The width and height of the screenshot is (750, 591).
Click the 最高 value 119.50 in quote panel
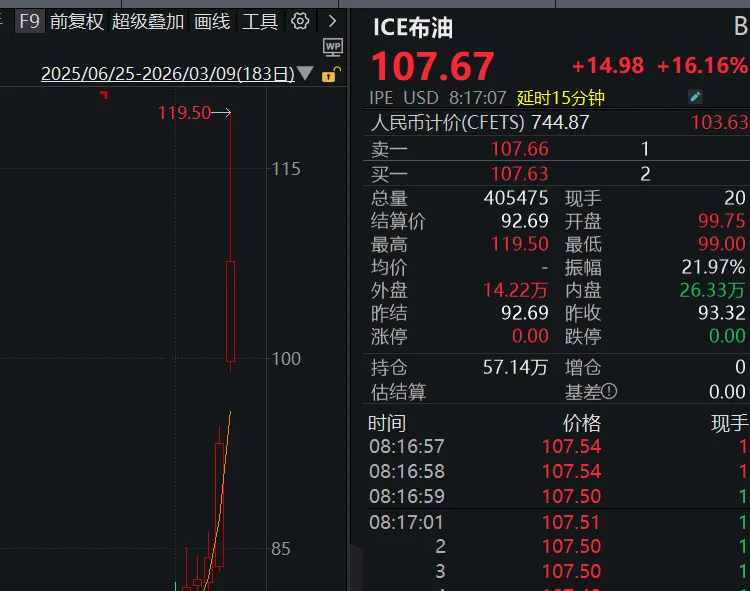pos(519,244)
